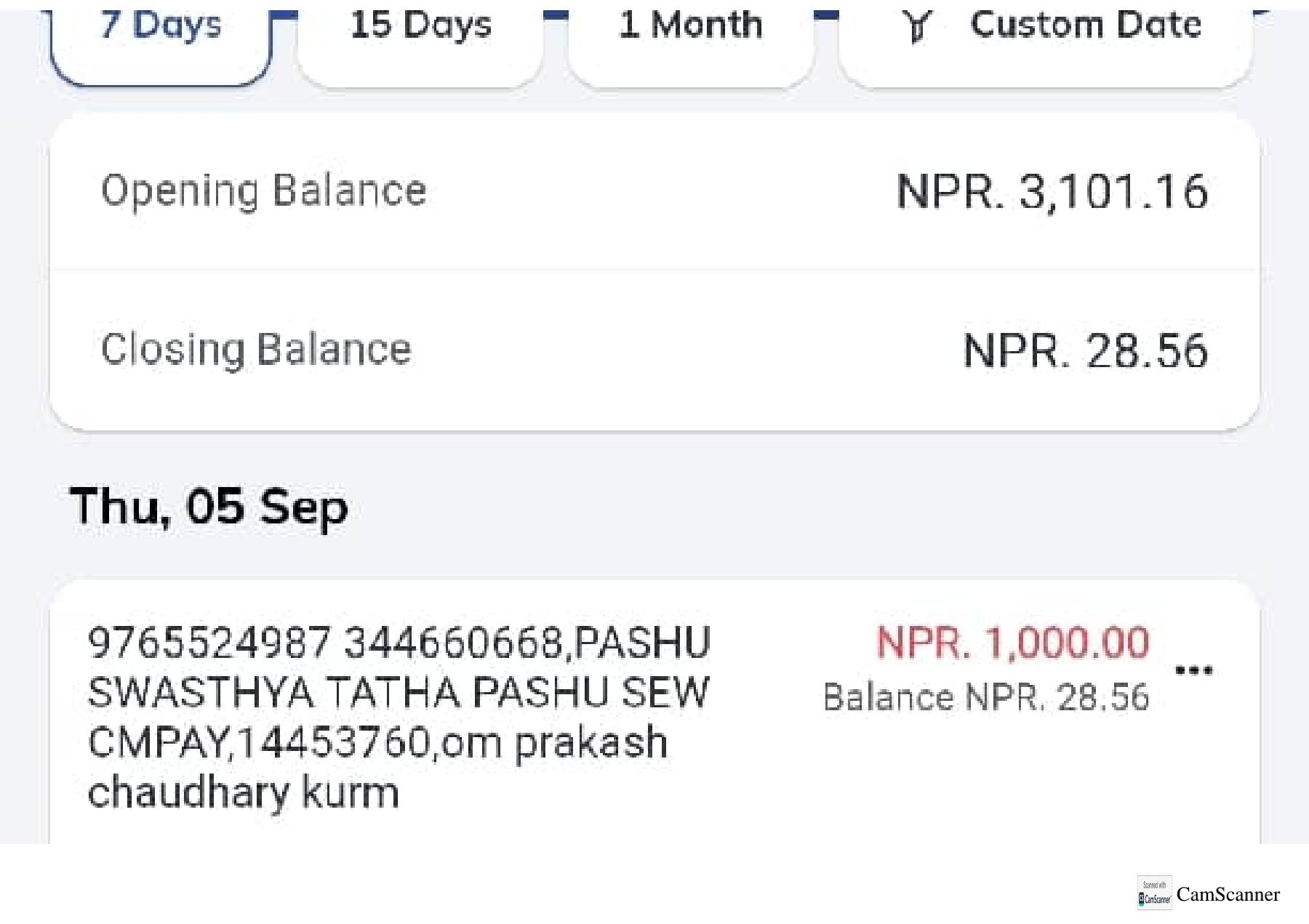Click the SWASTHYA TATHA PASHU SEW text
This screenshot has width=1309, height=924.
point(398,692)
